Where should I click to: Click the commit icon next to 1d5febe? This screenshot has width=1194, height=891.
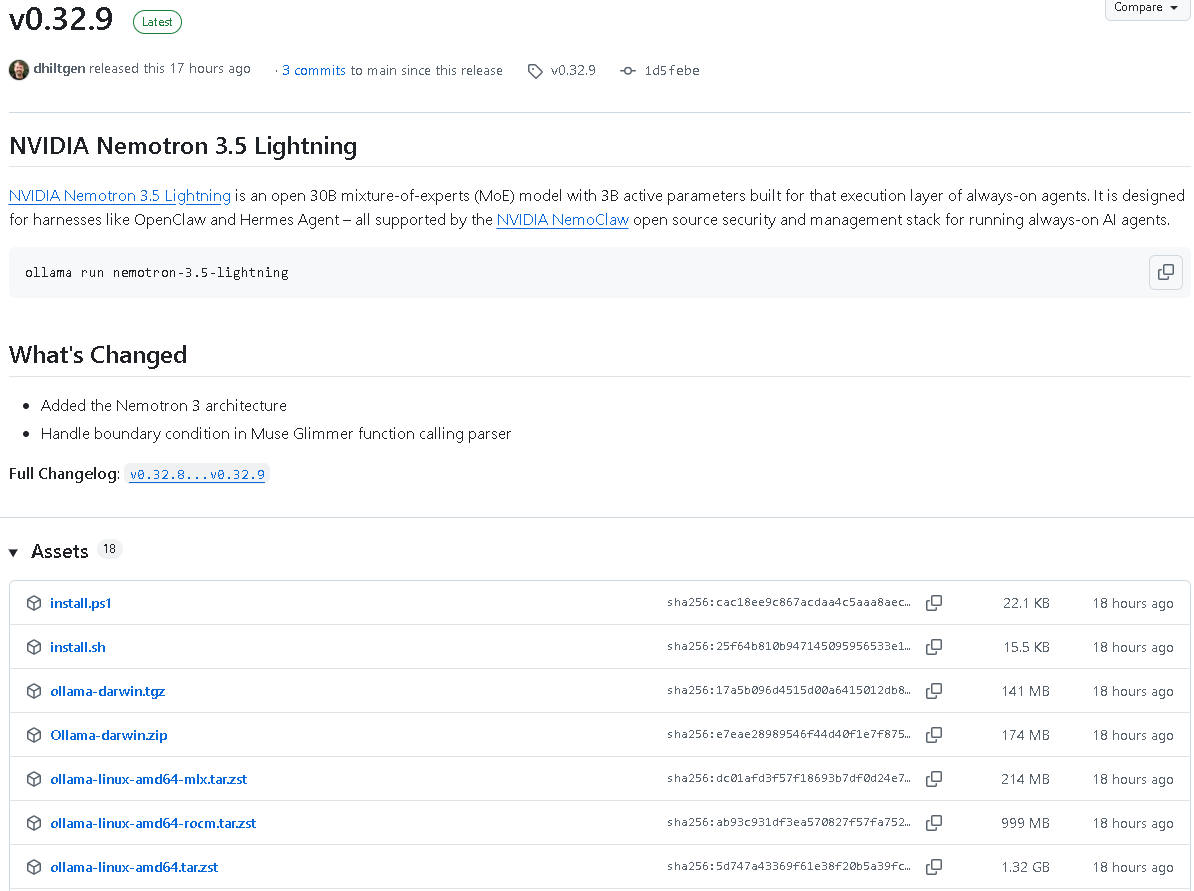(627, 71)
